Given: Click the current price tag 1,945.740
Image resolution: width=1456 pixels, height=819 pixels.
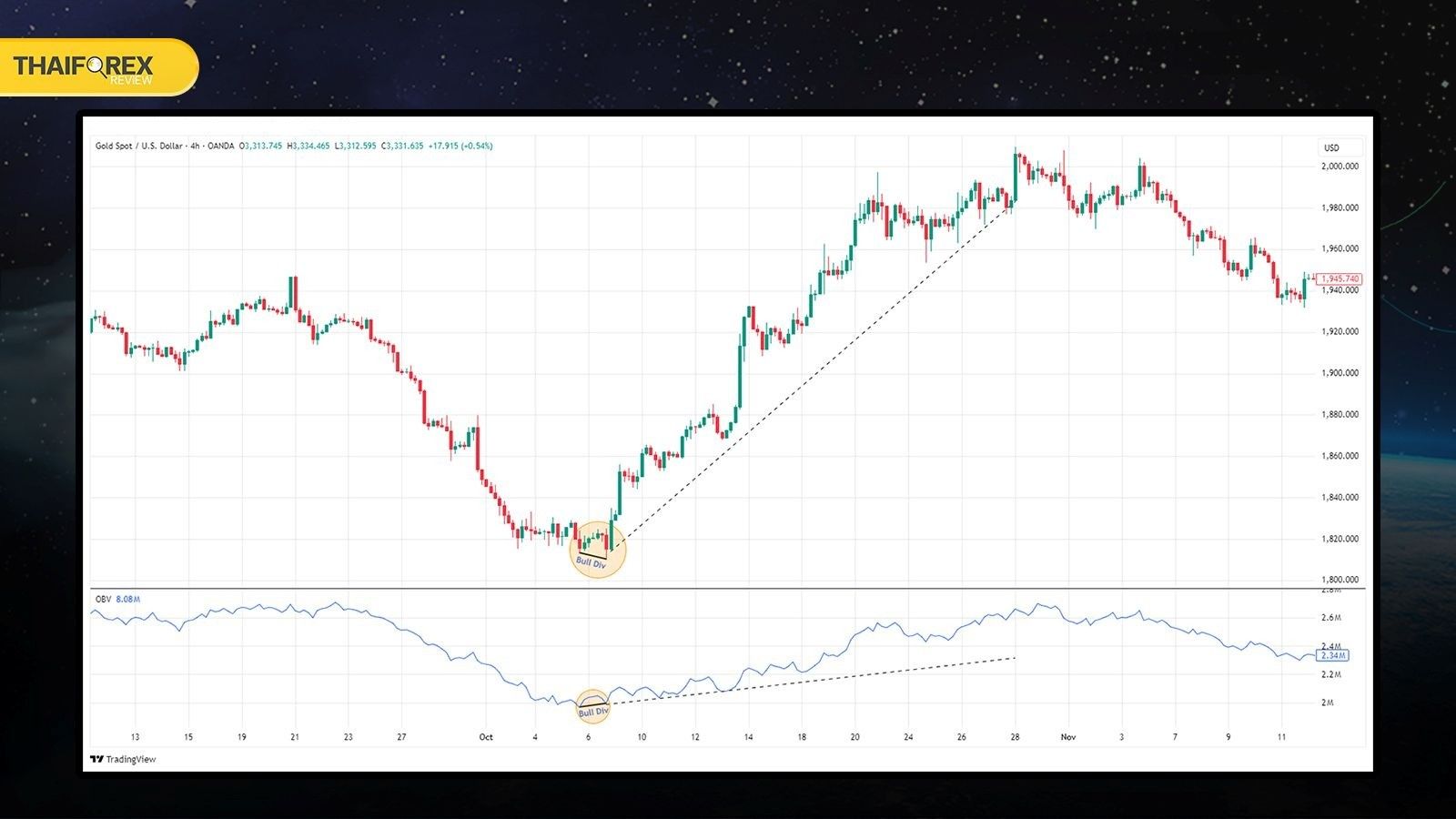Looking at the screenshot, I should (1340, 278).
